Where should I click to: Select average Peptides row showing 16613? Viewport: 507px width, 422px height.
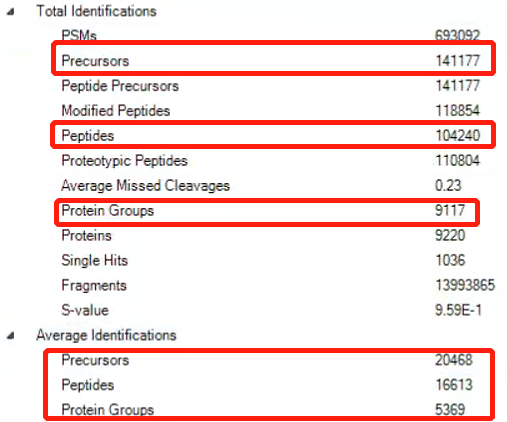pos(267,385)
